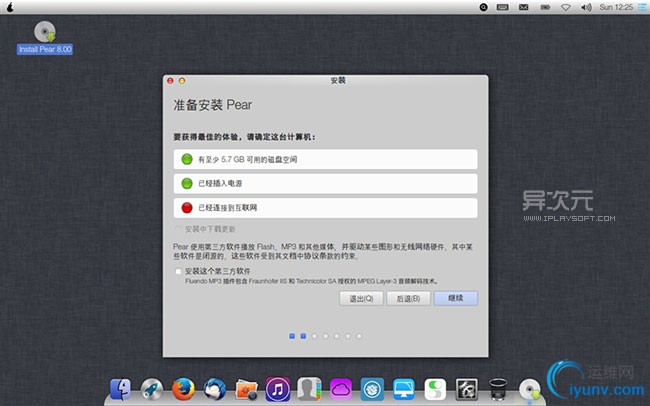Open the Trash in the dock

498,389
